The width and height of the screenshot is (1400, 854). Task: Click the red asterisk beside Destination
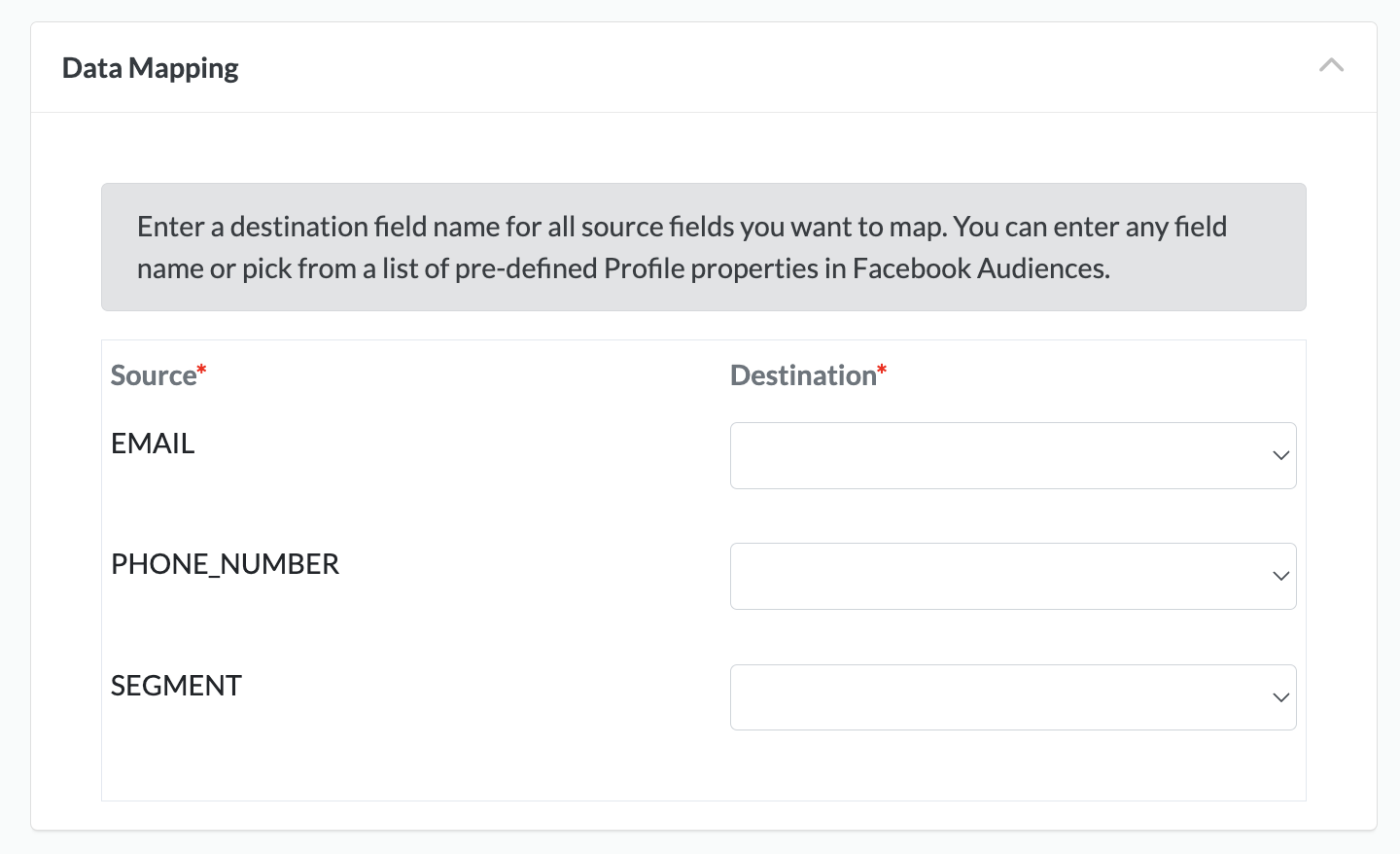pos(882,370)
